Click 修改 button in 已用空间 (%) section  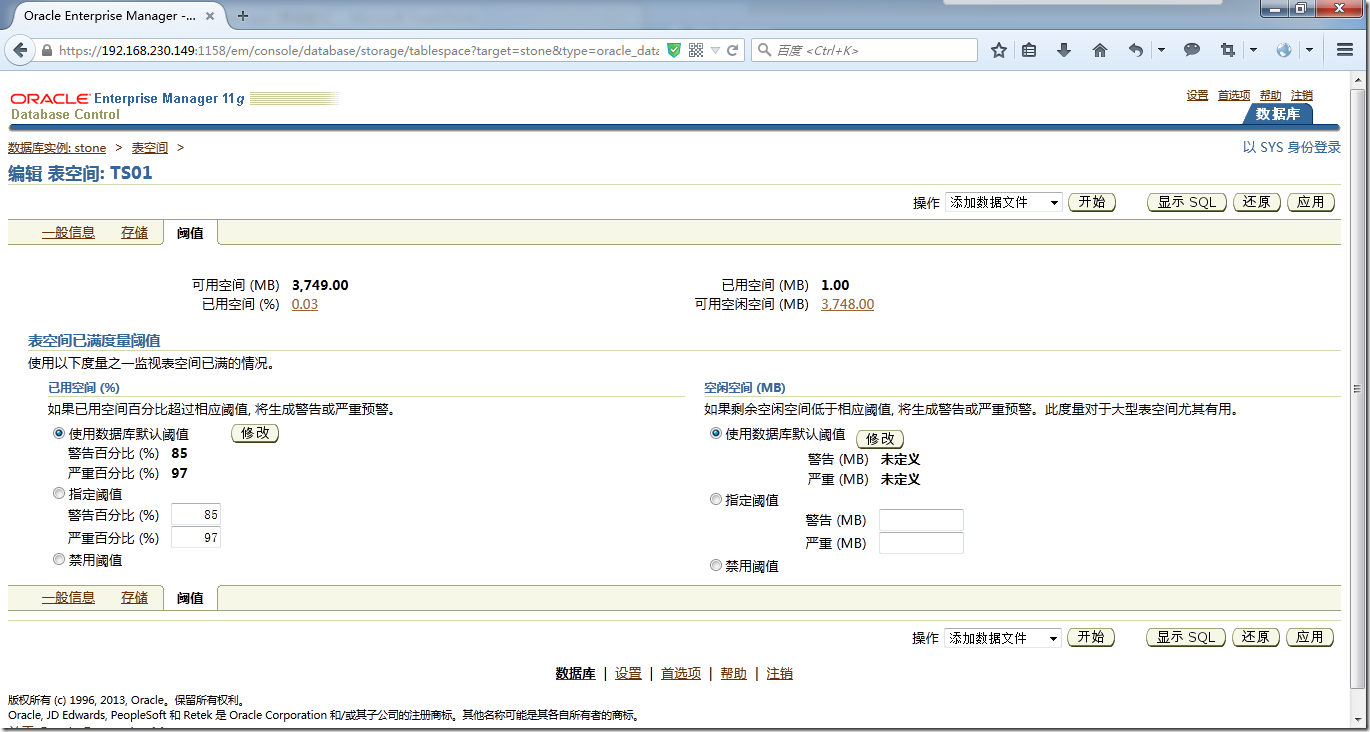coord(255,433)
